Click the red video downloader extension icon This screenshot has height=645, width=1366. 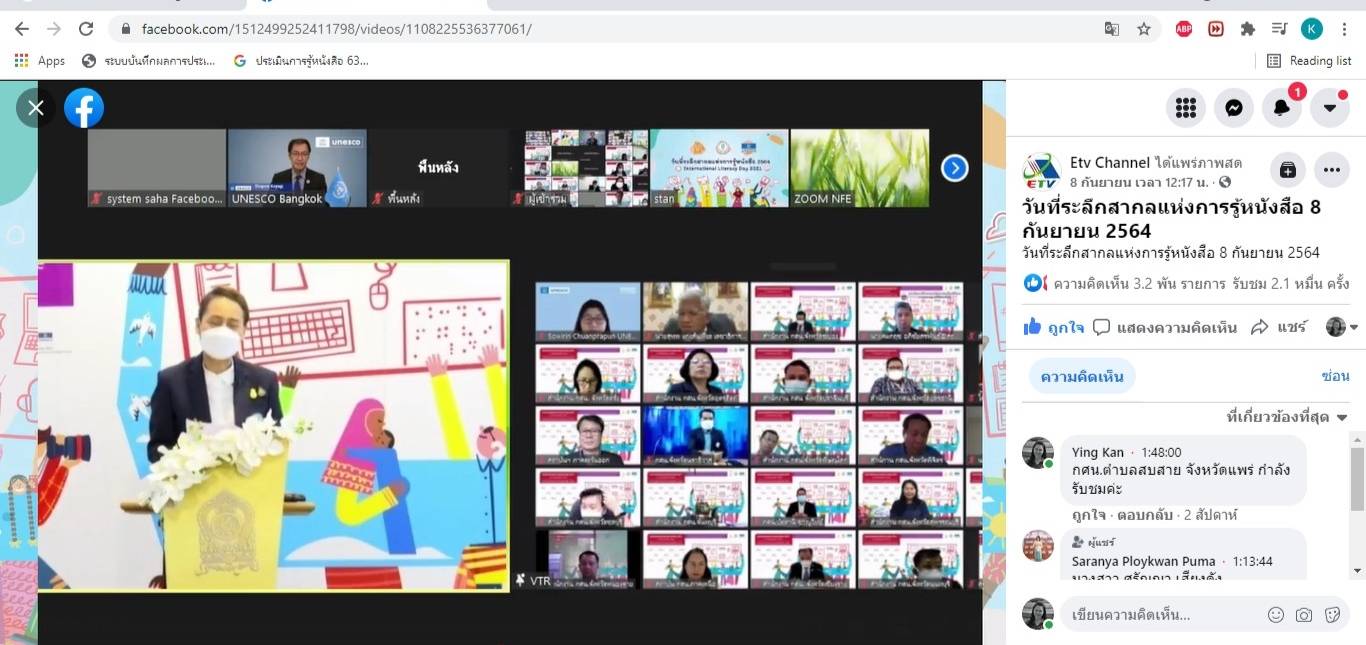(1216, 29)
